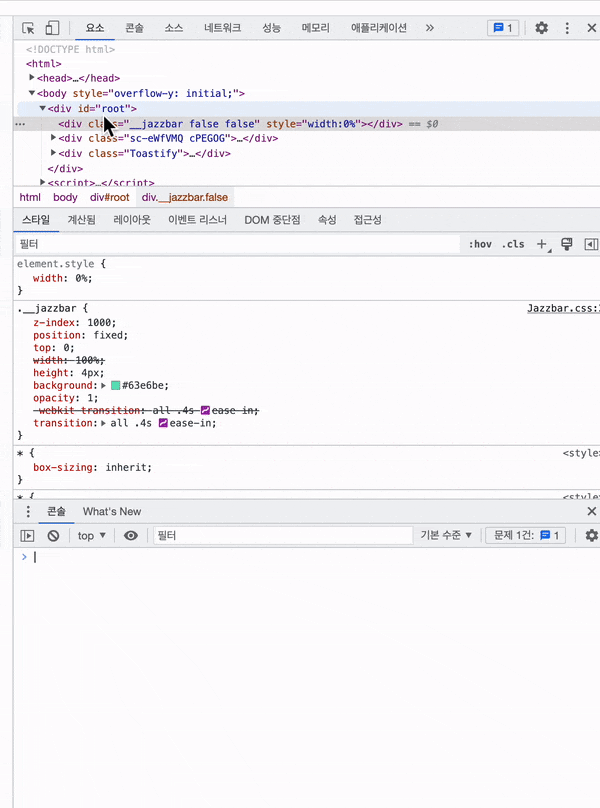
Task: Open the 속성 subtab
Action: (327, 220)
